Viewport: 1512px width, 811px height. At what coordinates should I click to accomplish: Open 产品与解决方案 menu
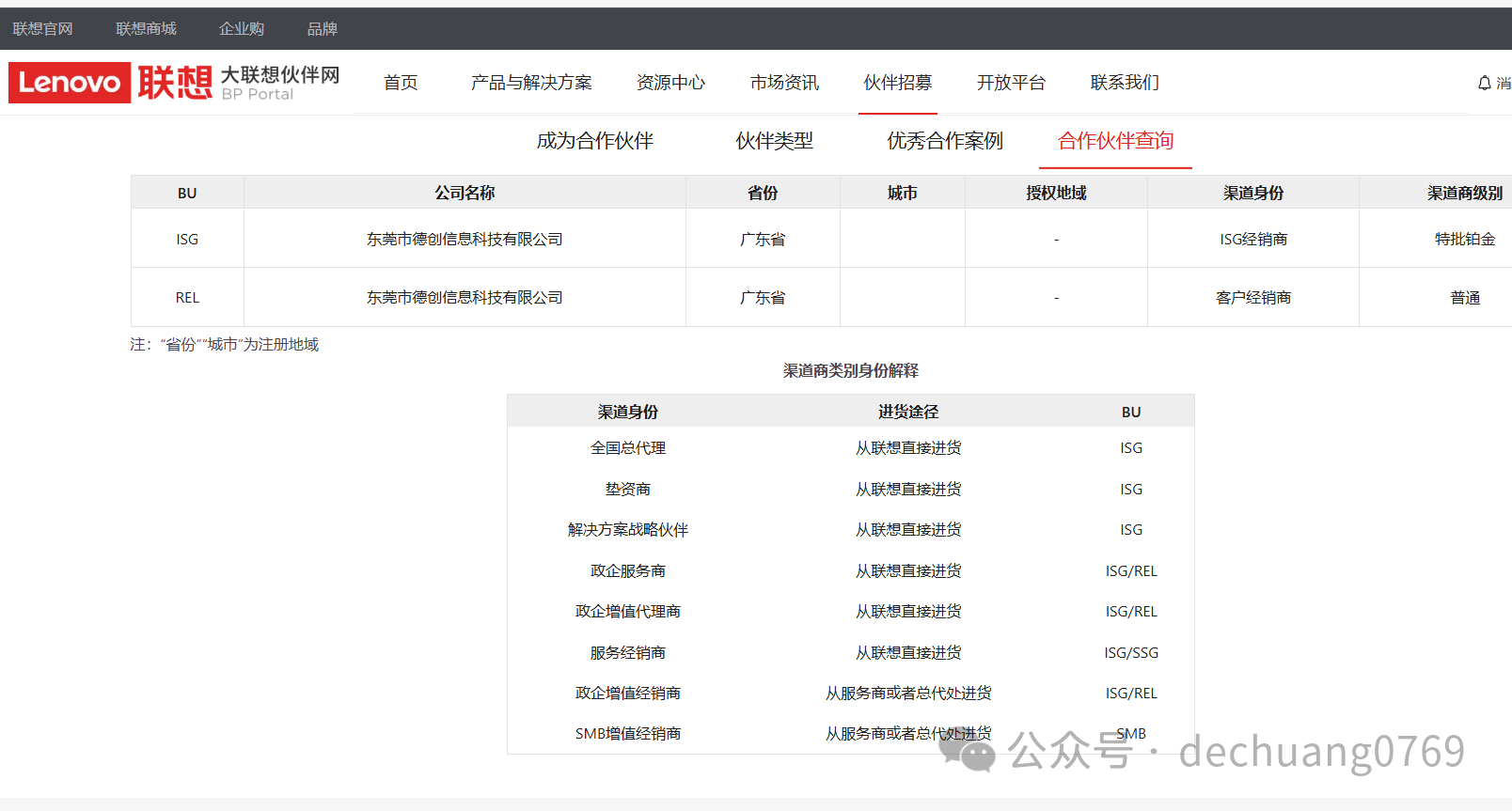[x=531, y=83]
